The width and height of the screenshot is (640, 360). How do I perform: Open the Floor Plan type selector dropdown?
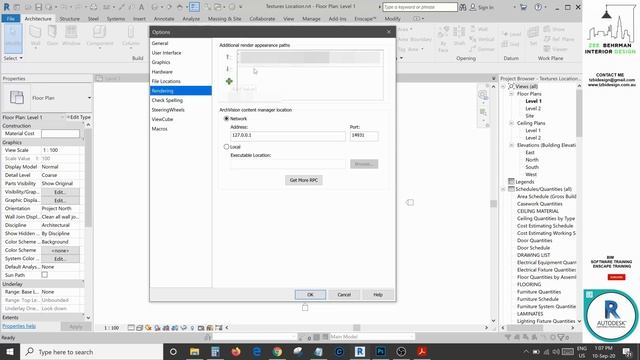tap(89, 98)
